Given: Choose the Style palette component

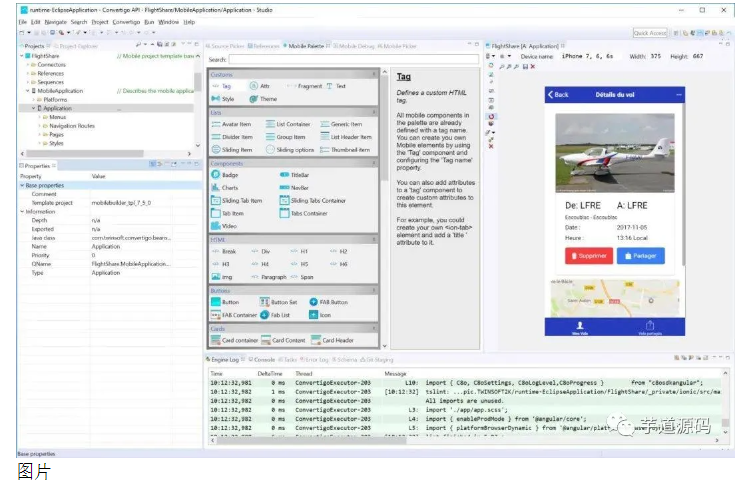Looking at the screenshot, I should coord(223,99).
